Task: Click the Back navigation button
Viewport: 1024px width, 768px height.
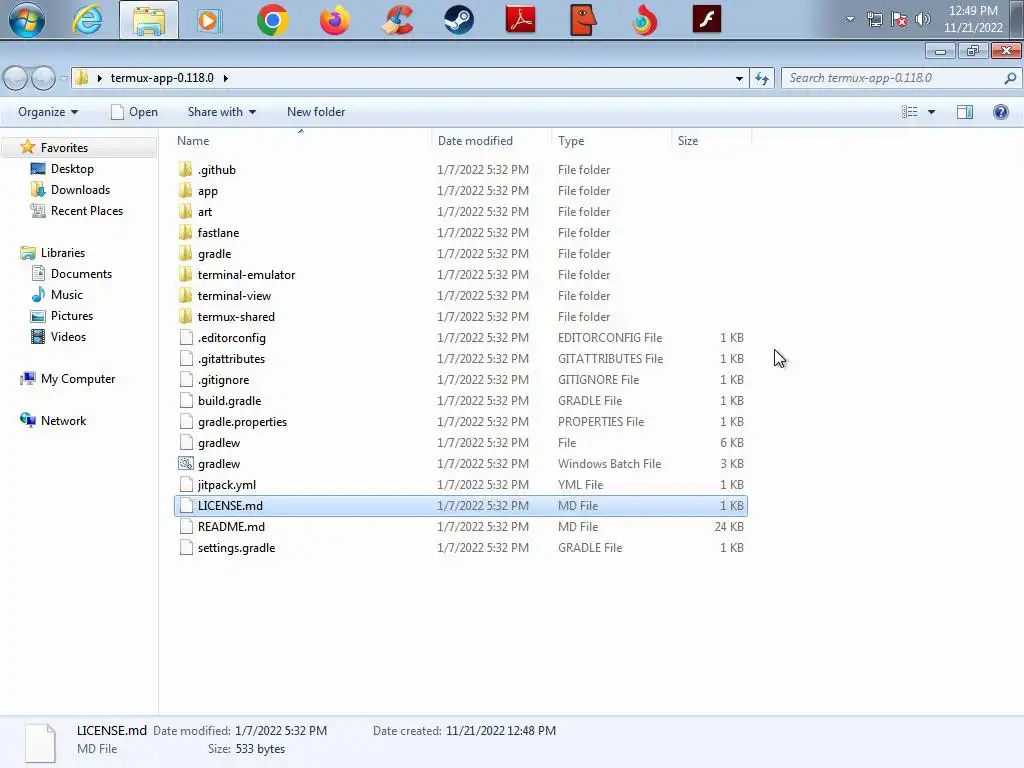Action: click(16, 78)
